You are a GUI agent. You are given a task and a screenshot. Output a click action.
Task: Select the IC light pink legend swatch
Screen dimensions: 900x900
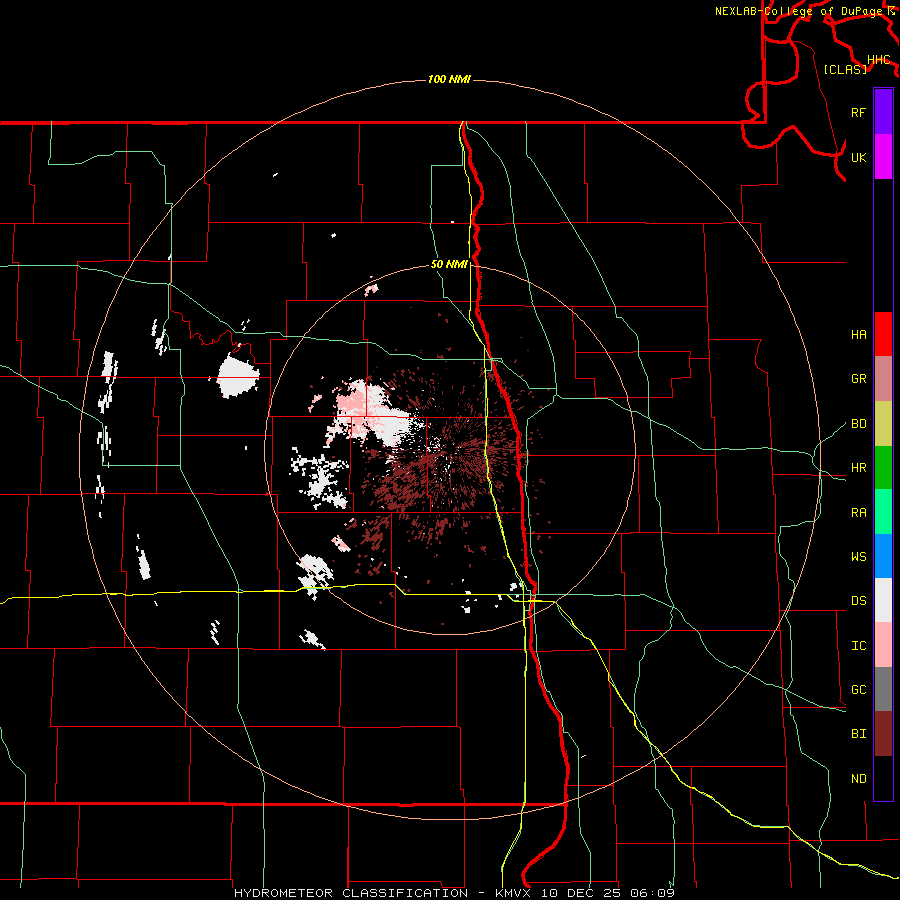tap(883, 645)
